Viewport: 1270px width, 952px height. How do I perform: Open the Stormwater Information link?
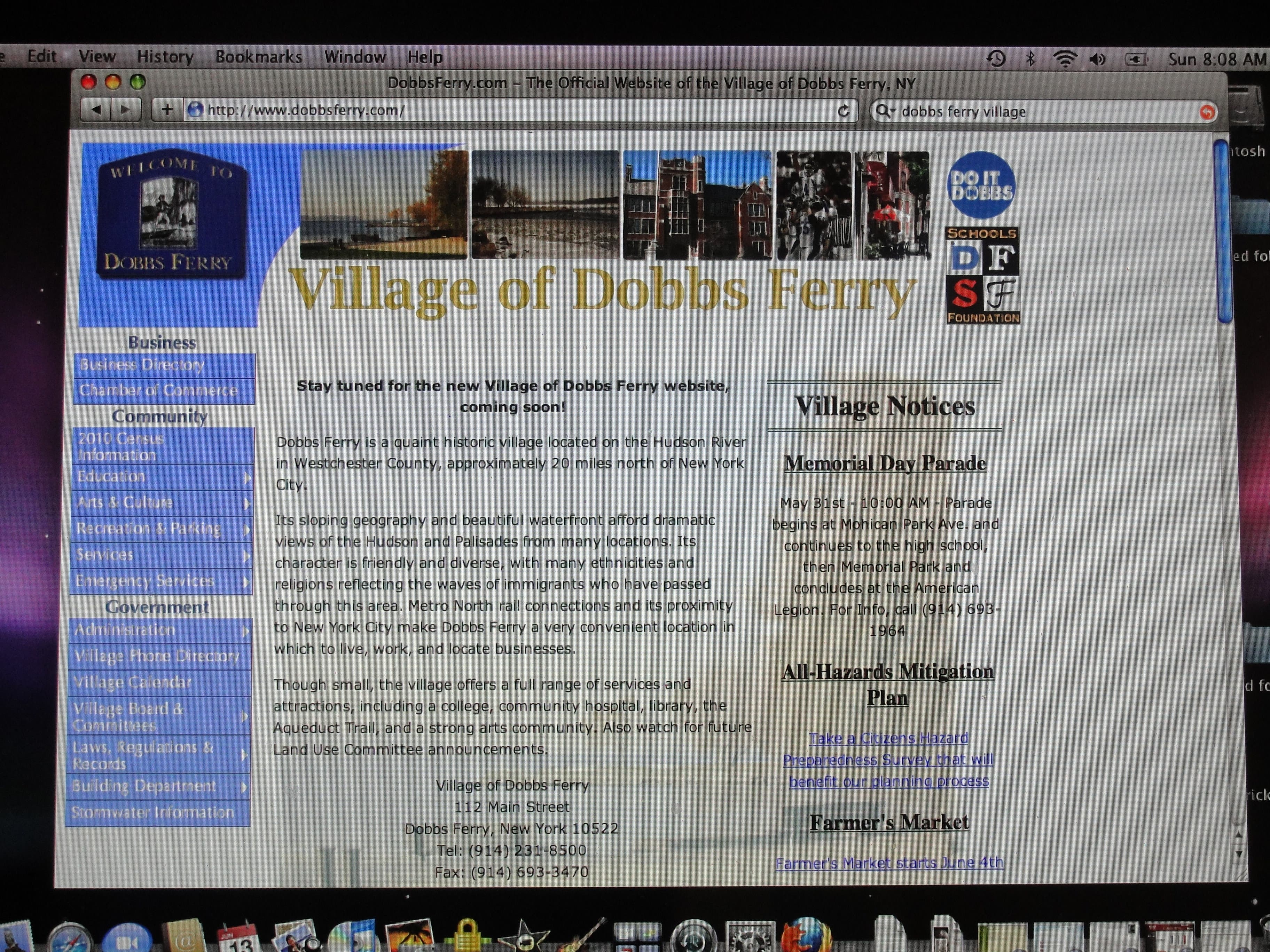pos(157,813)
